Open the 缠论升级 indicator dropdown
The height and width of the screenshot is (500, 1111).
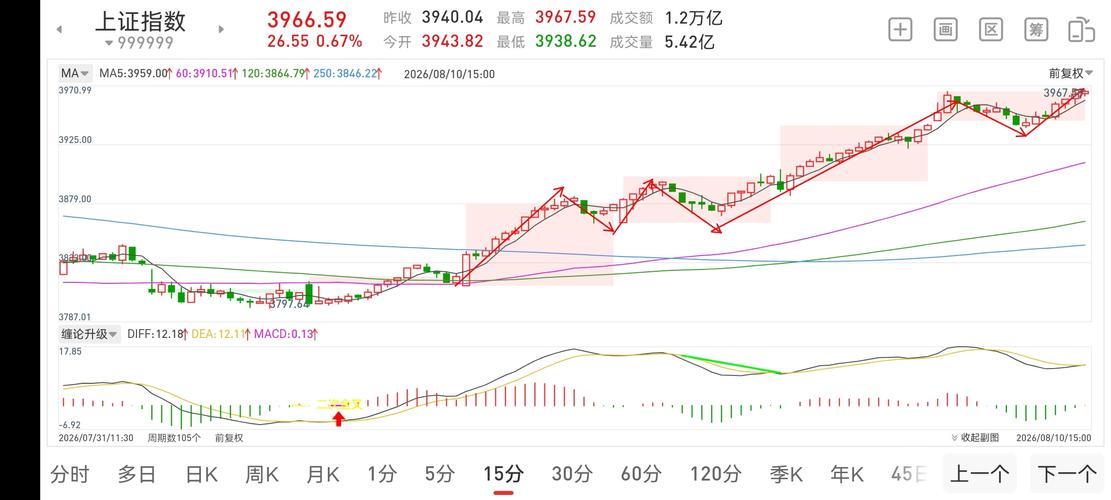(89, 334)
